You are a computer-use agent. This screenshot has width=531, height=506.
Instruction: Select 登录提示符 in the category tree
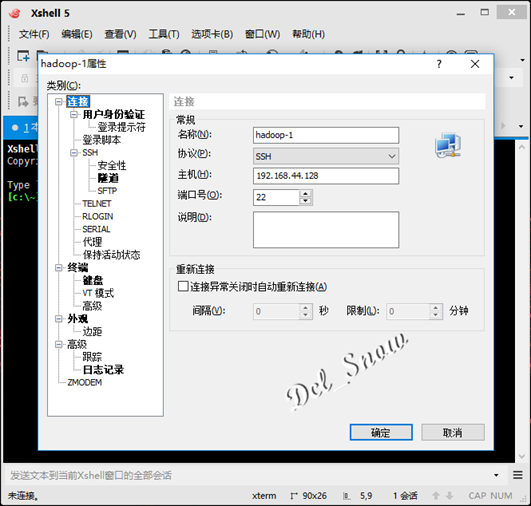[x=122, y=127]
